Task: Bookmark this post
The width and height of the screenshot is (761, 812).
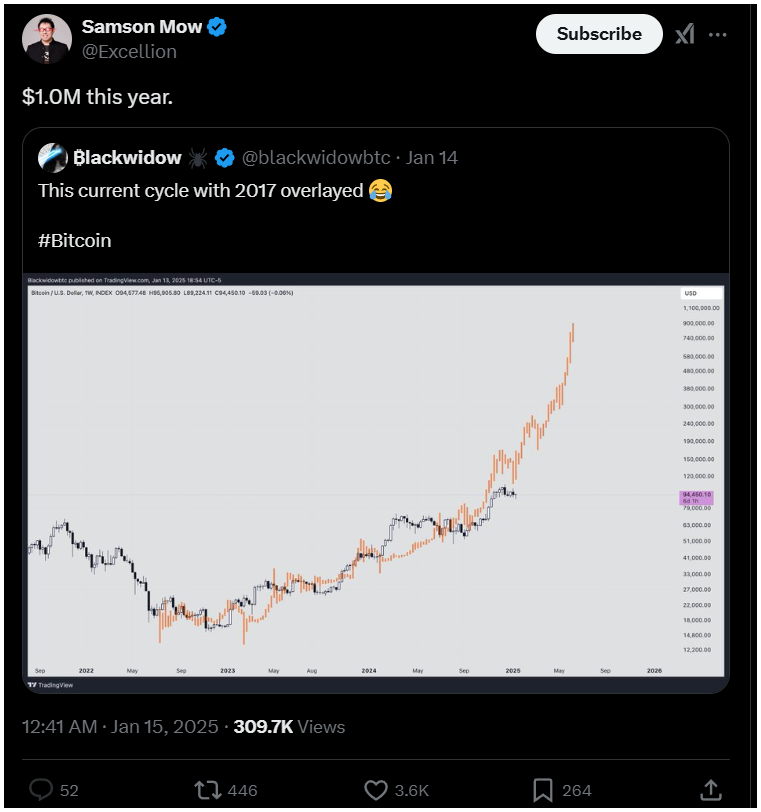Action: (543, 790)
